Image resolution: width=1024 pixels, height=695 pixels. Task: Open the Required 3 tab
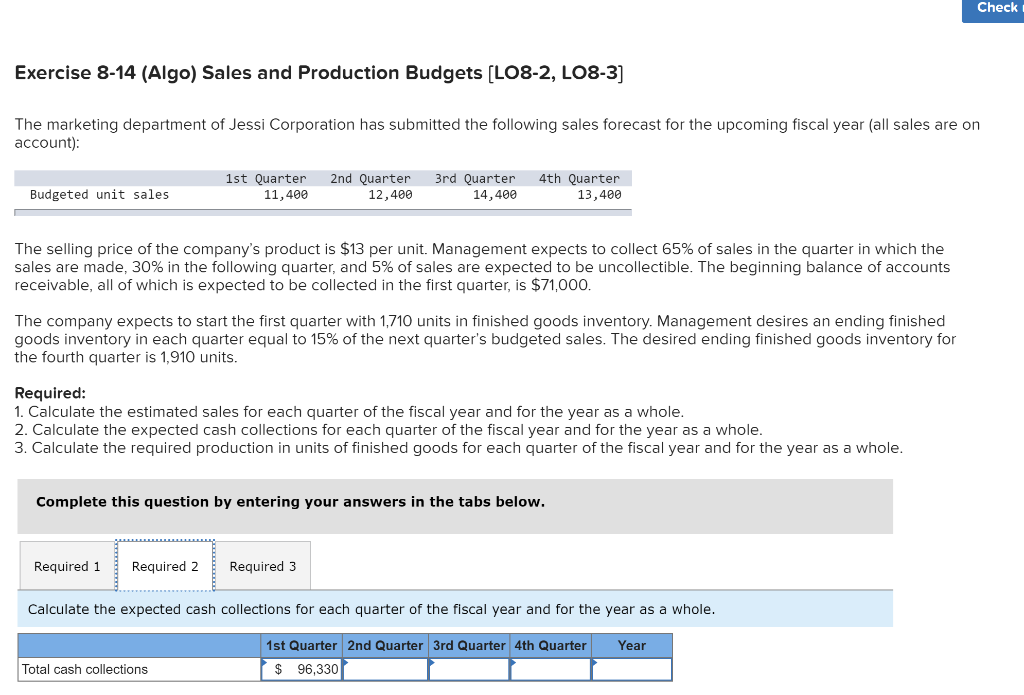pyautogui.click(x=262, y=565)
